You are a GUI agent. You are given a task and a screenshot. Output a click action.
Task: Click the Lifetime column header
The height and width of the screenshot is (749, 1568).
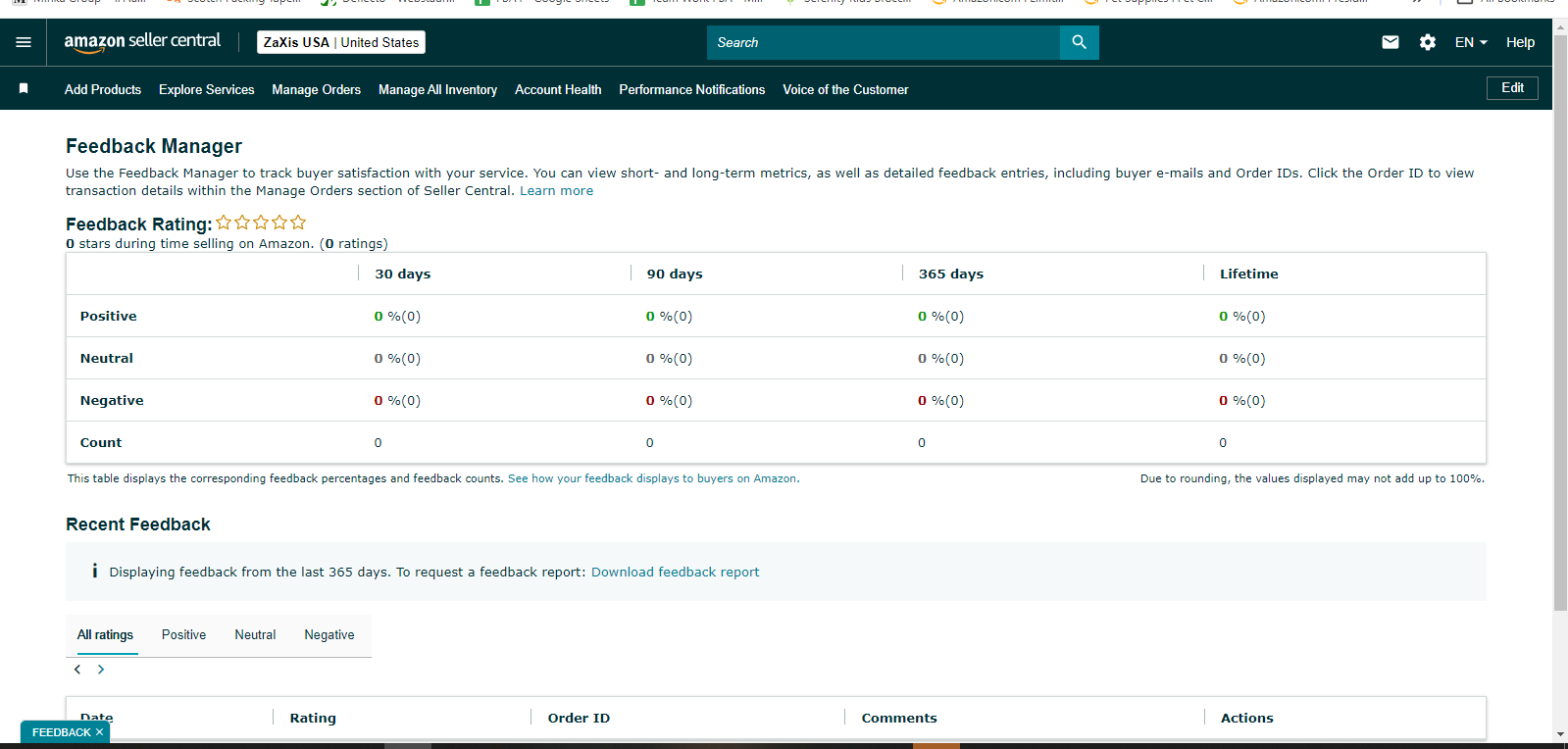(1249, 275)
